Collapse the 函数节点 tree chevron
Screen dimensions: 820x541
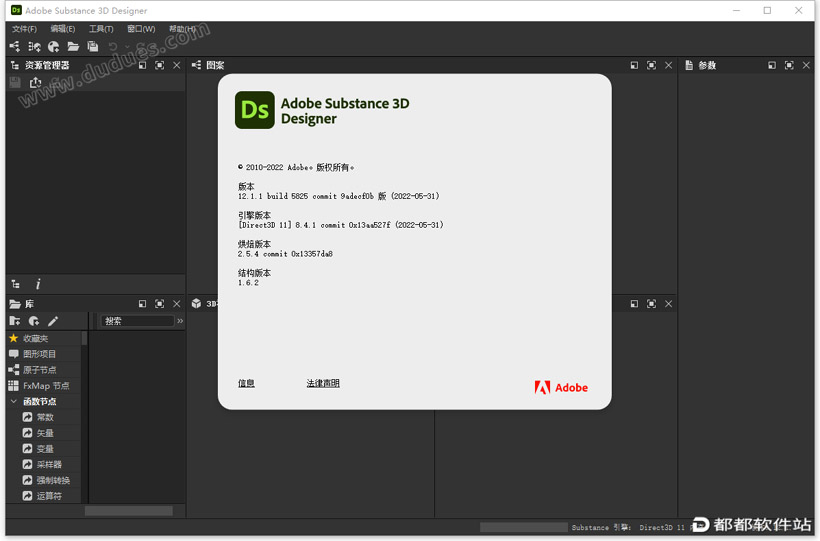click(x=14, y=401)
